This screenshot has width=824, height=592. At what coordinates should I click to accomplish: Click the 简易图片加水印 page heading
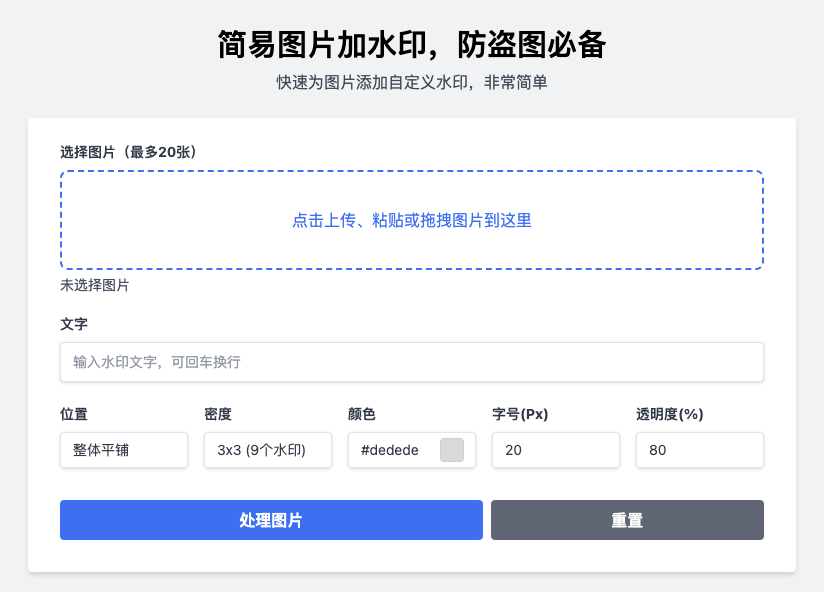click(411, 45)
